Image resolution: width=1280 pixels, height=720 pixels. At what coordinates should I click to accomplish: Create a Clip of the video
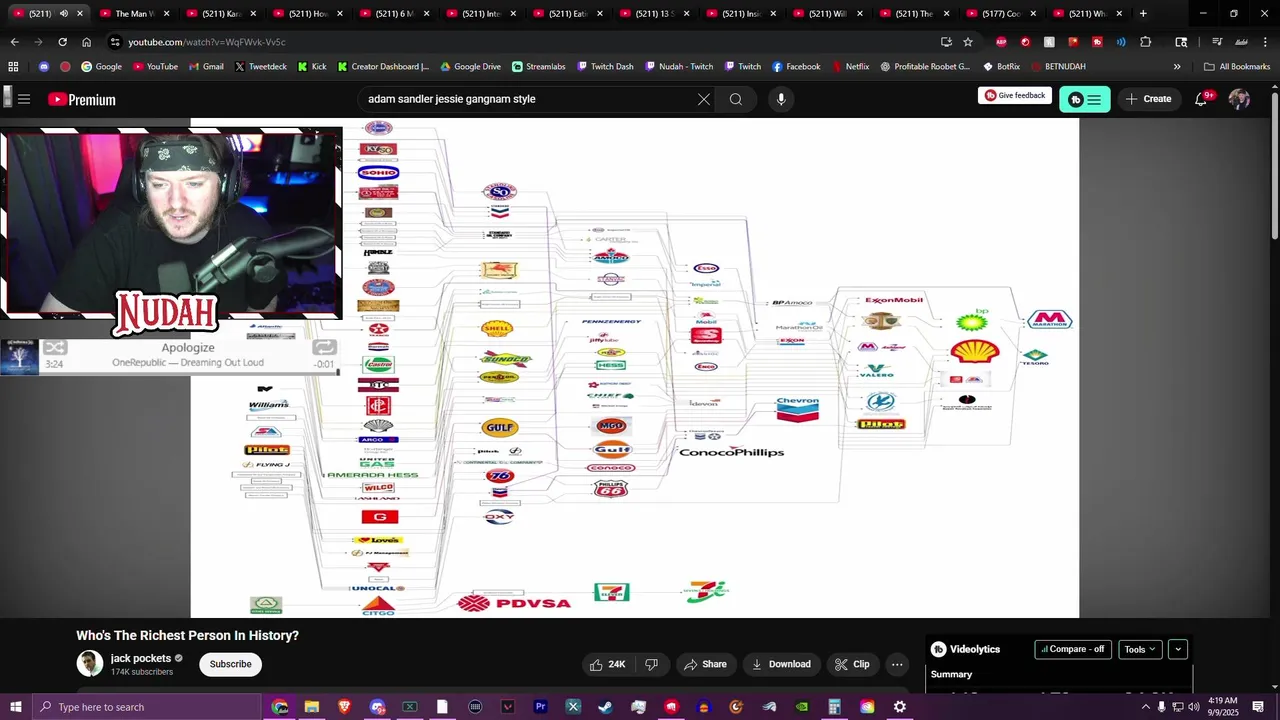852,664
